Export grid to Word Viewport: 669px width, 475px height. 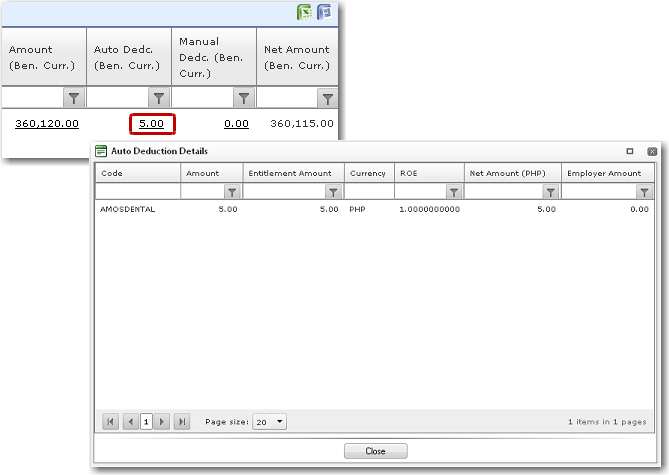pos(325,12)
